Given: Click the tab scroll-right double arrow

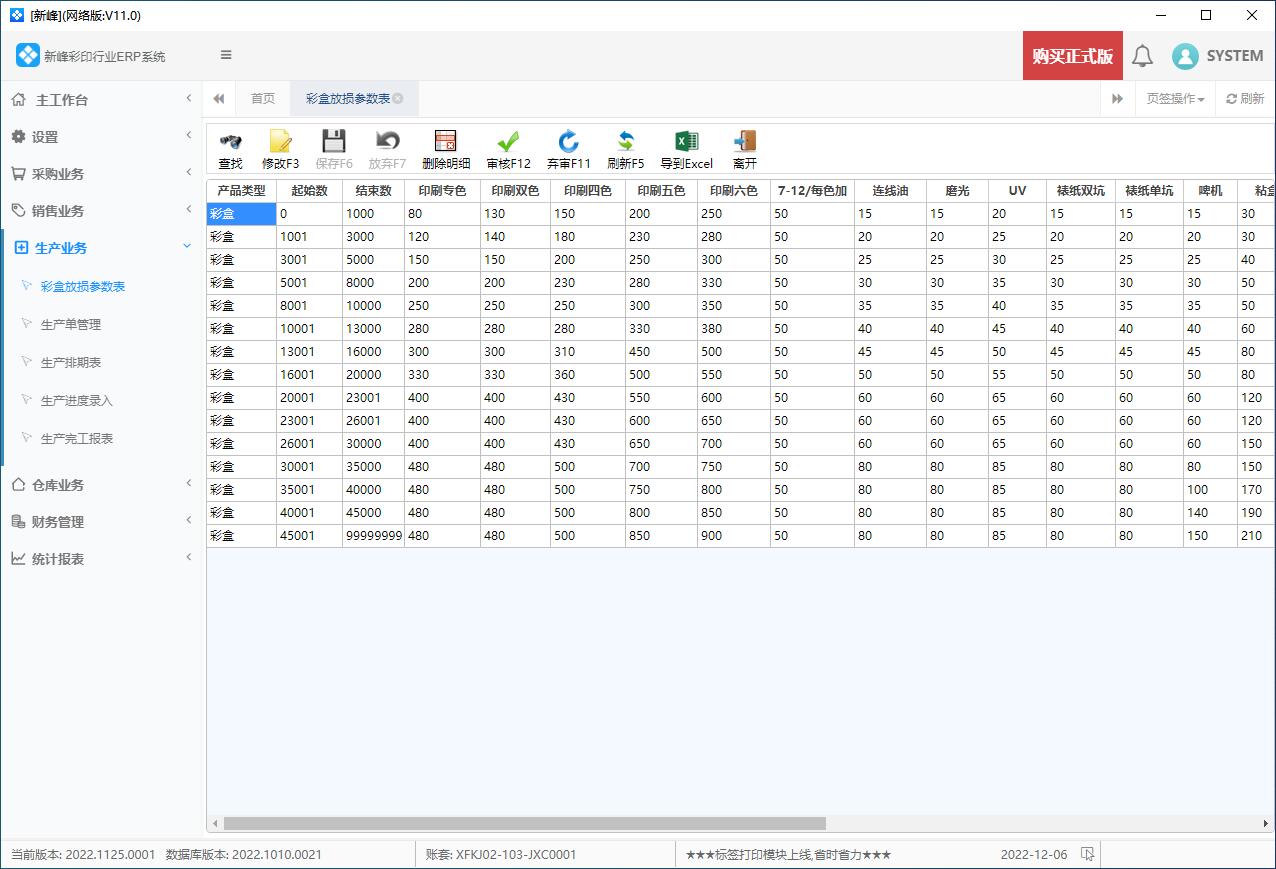Looking at the screenshot, I should (1117, 98).
